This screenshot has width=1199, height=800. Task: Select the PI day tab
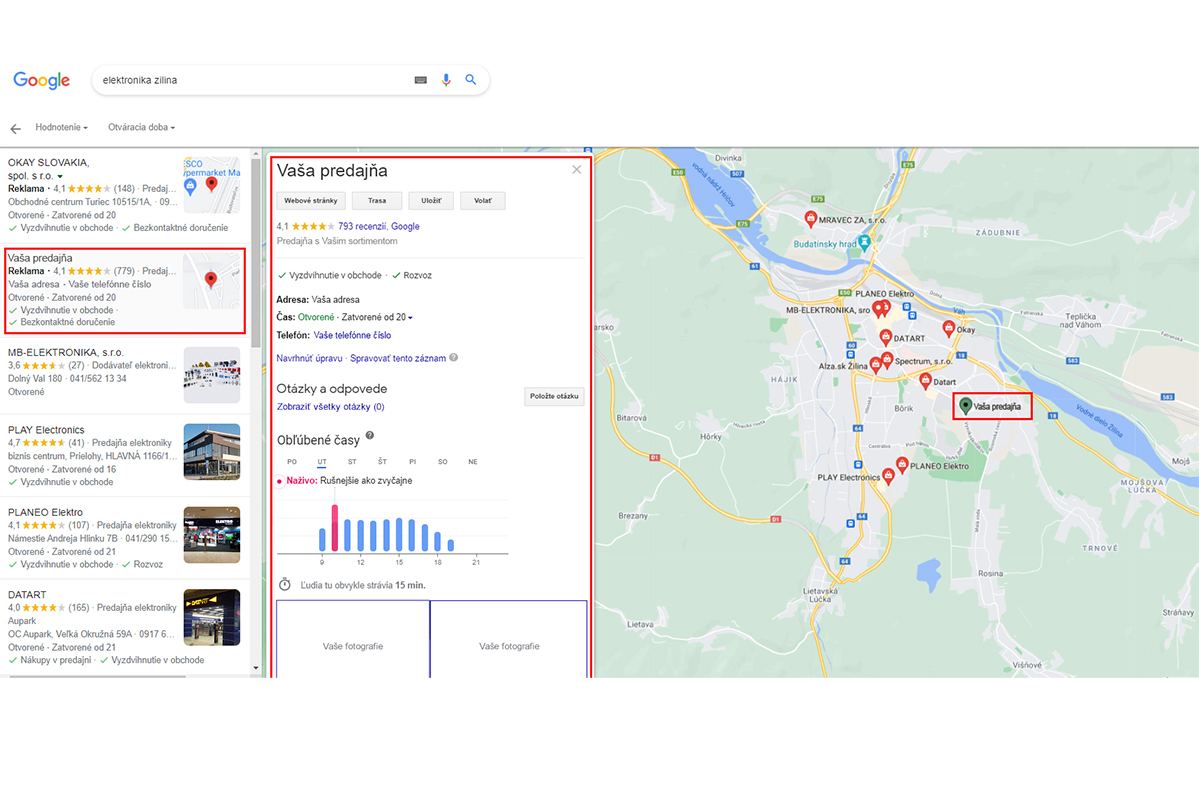412,462
